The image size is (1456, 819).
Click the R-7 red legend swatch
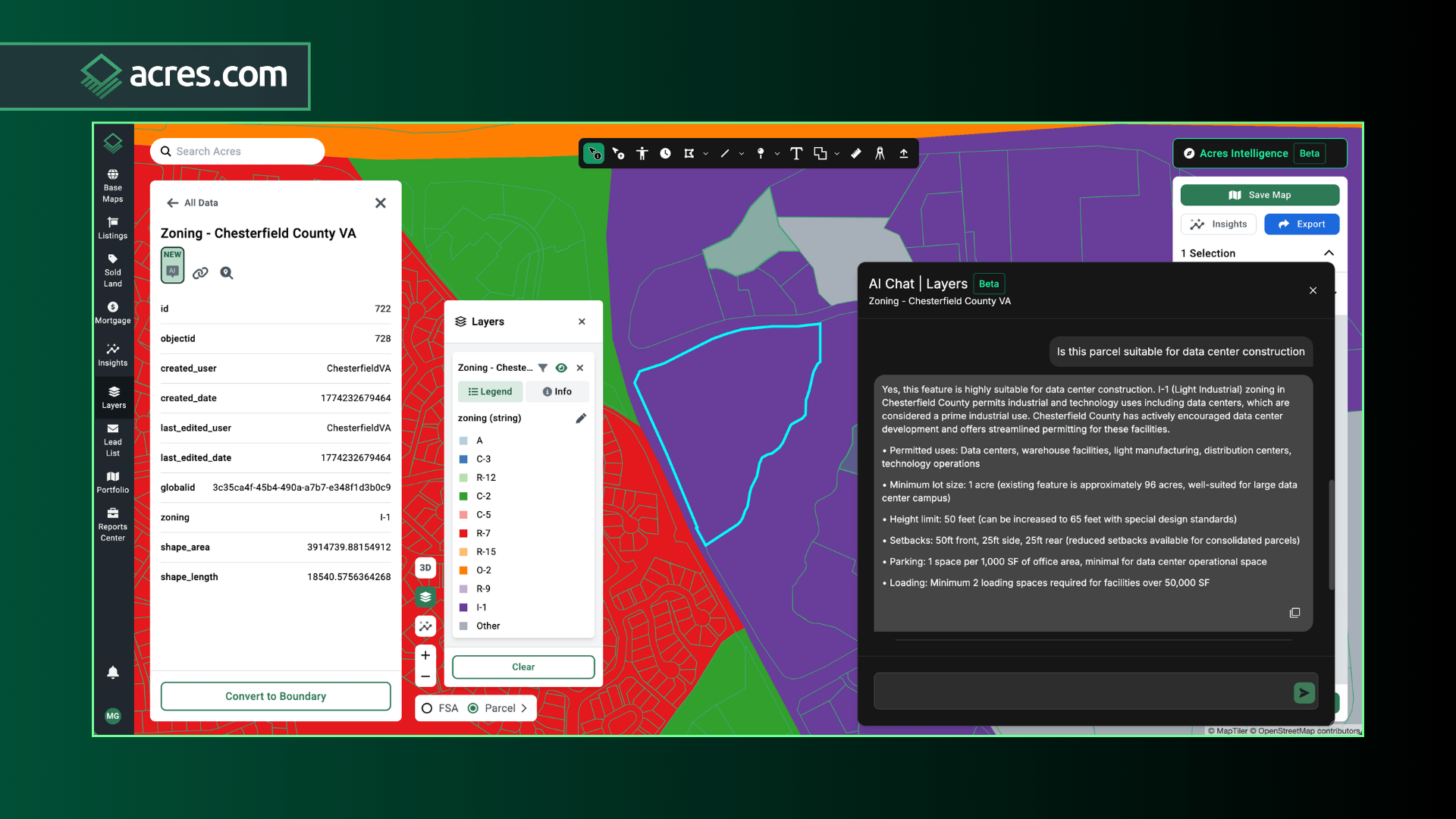[x=463, y=533]
